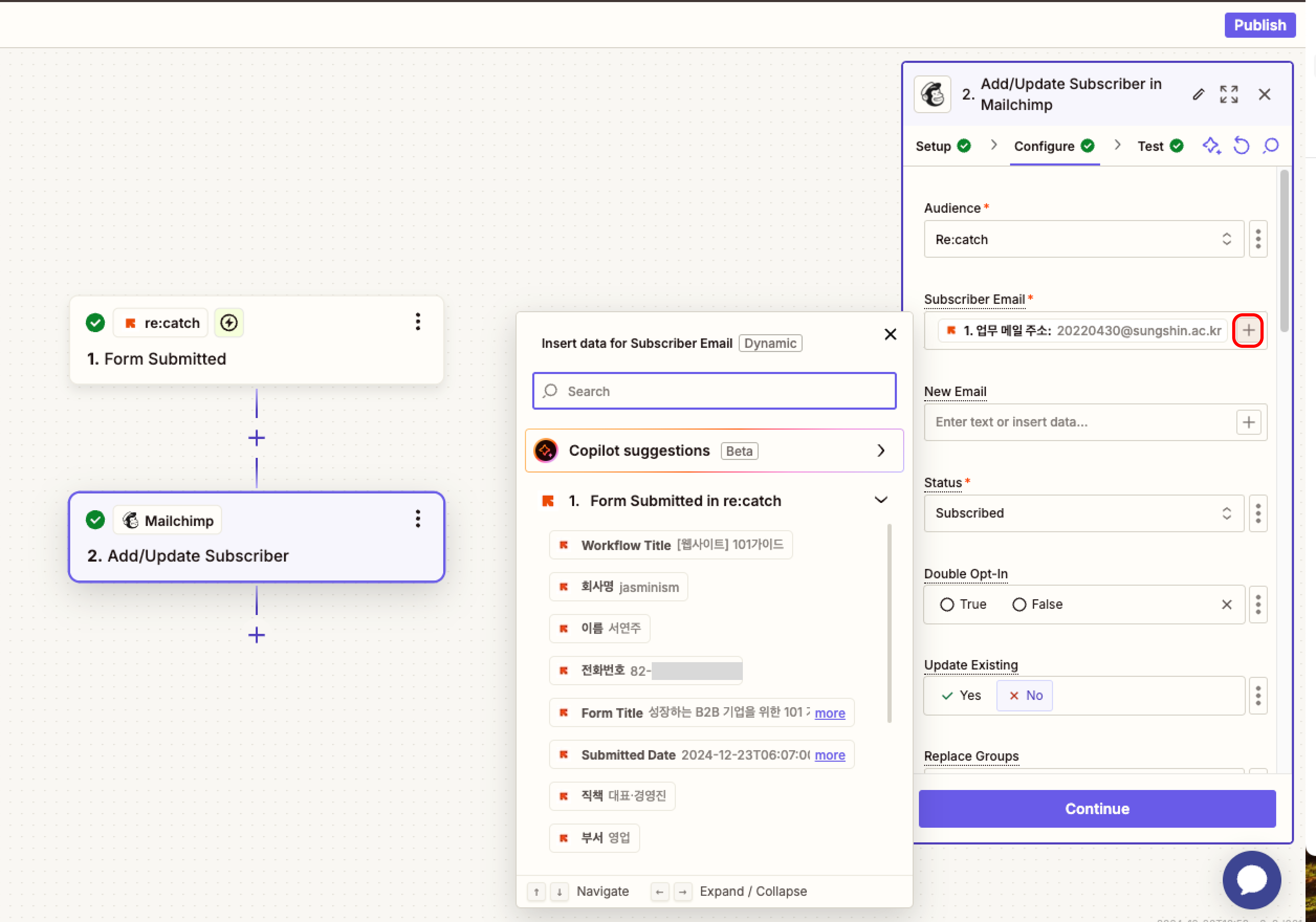
Task: Insert the 전화번호 field
Action: [646, 671]
